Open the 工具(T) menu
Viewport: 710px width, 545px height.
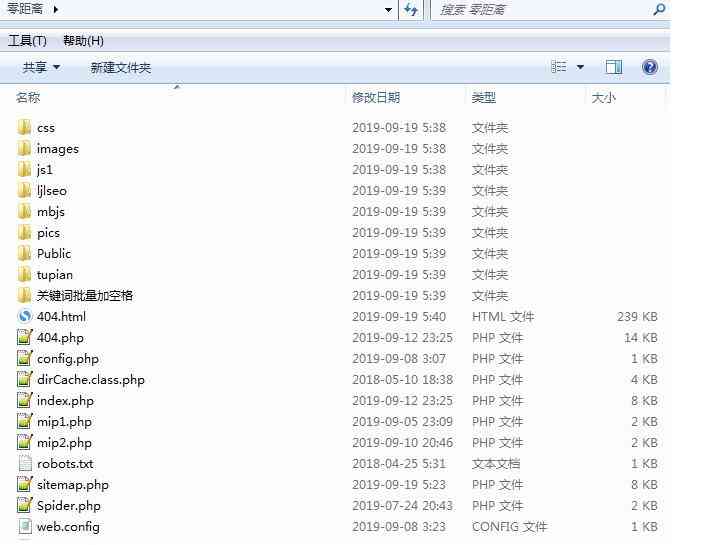(27, 41)
